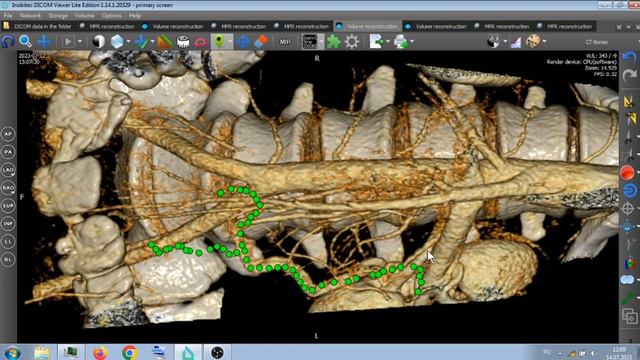Open Firefox from the taskbar
The image size is (640, 360).
tap(100, 352)
